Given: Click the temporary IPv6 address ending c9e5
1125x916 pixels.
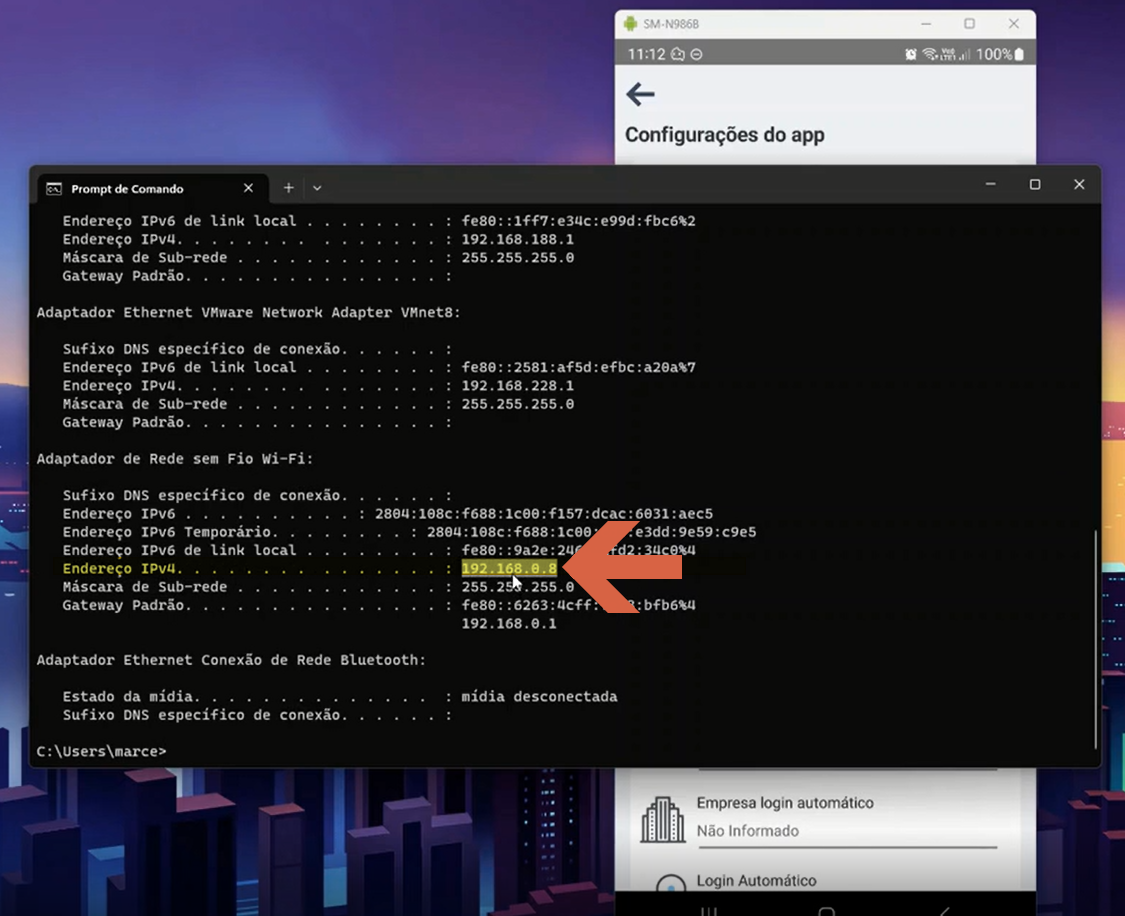Looking at the screenshot, I should coord(591,532).
